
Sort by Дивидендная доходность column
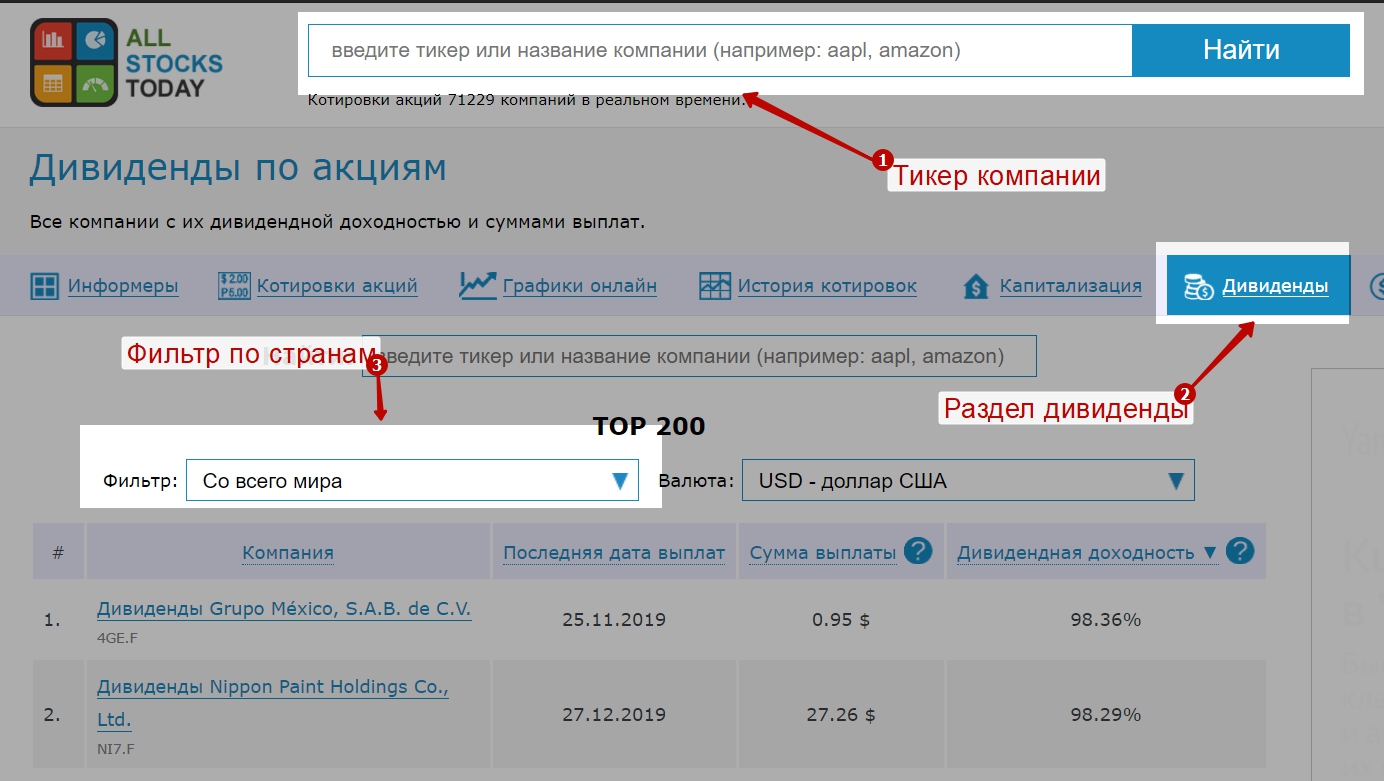pos(1075,553)
